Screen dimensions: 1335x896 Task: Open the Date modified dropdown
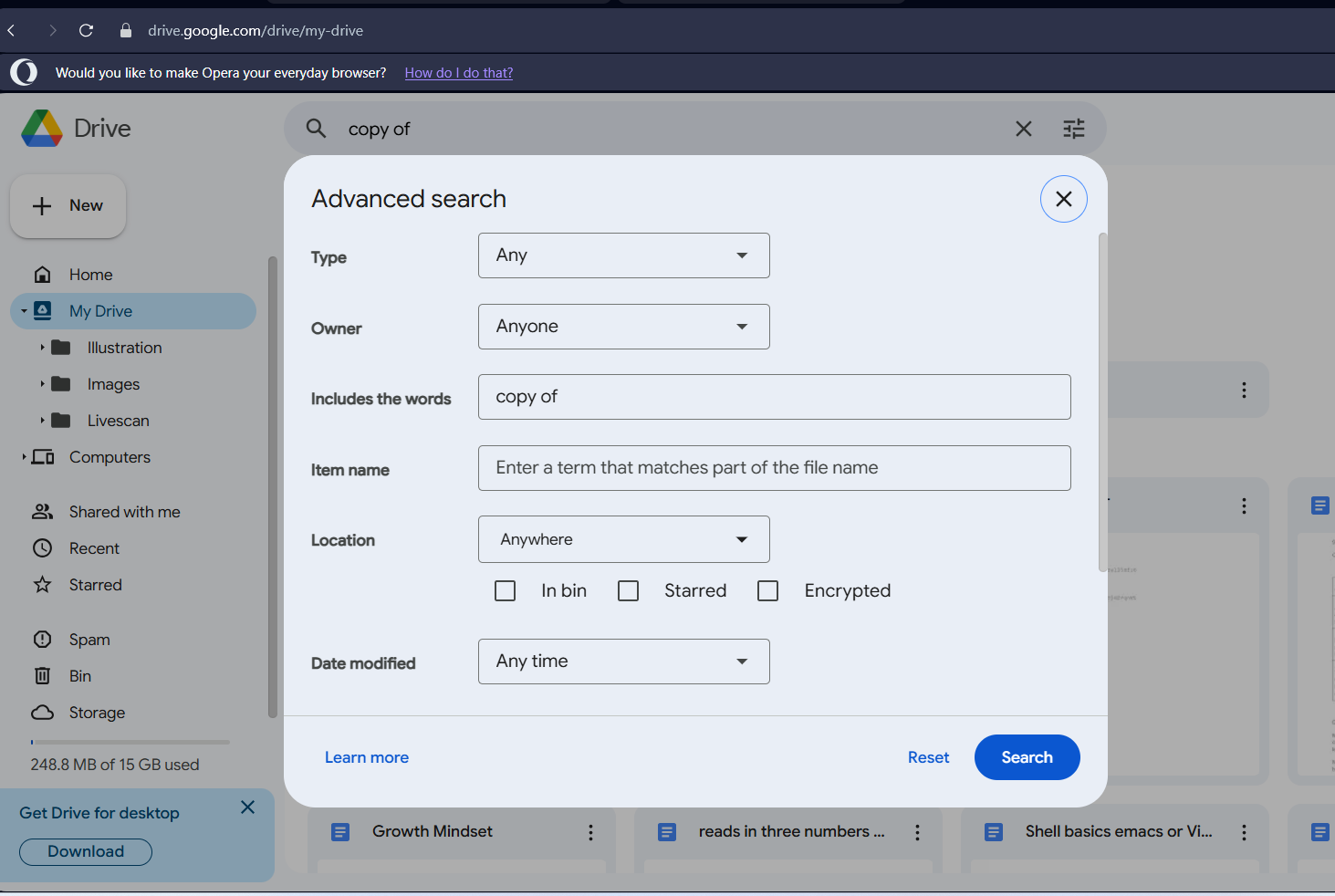tap(623, 662)
